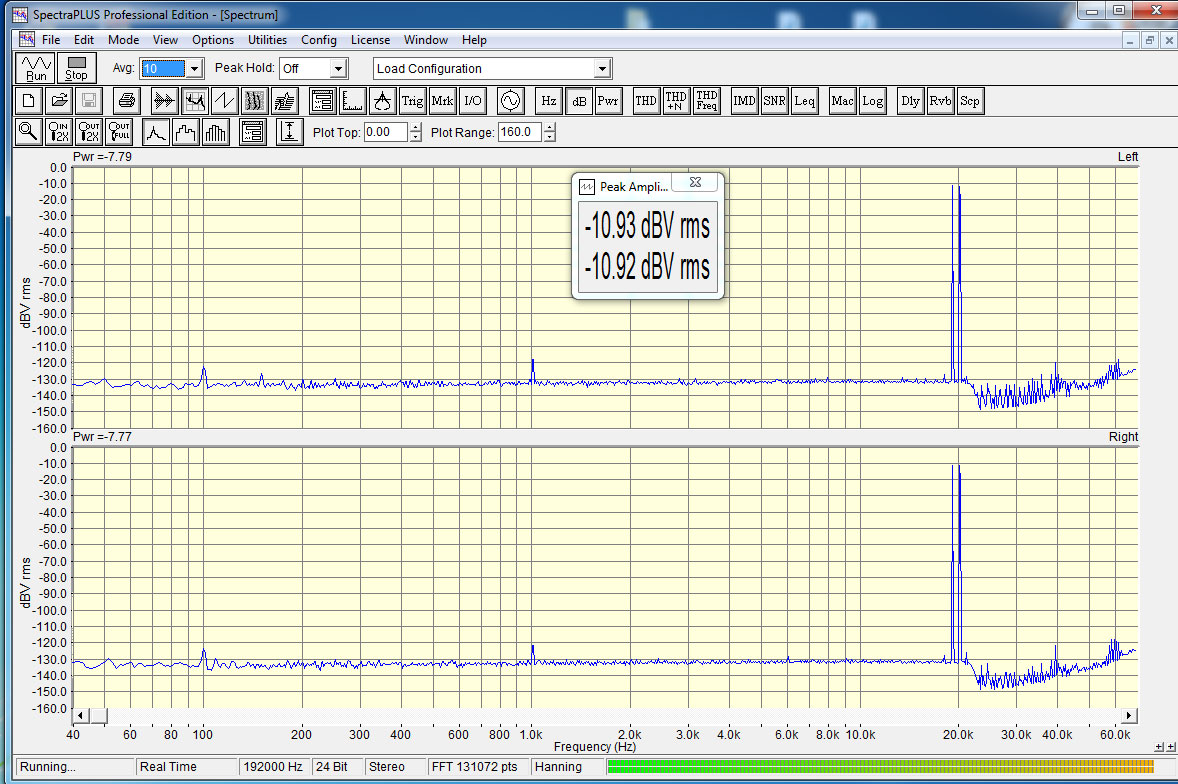The image size is (1178, 784).
Task: Expand the Load Configuration dropdown
Action: click(602, 69)
